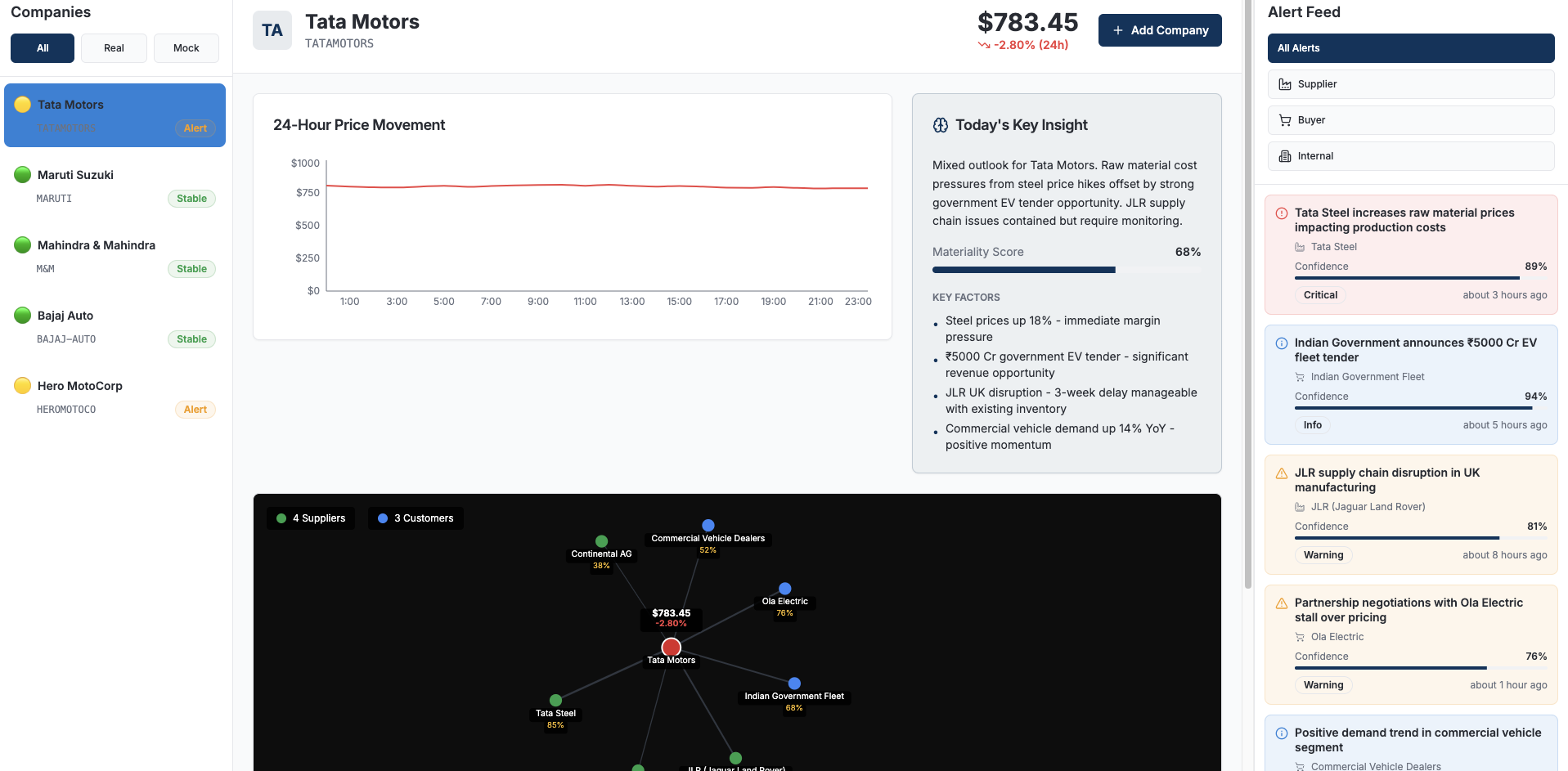Screen dimensions: 1568x771
Task: Toggle the 3 Customers legend filter
Action: click(x=416, y=518)
